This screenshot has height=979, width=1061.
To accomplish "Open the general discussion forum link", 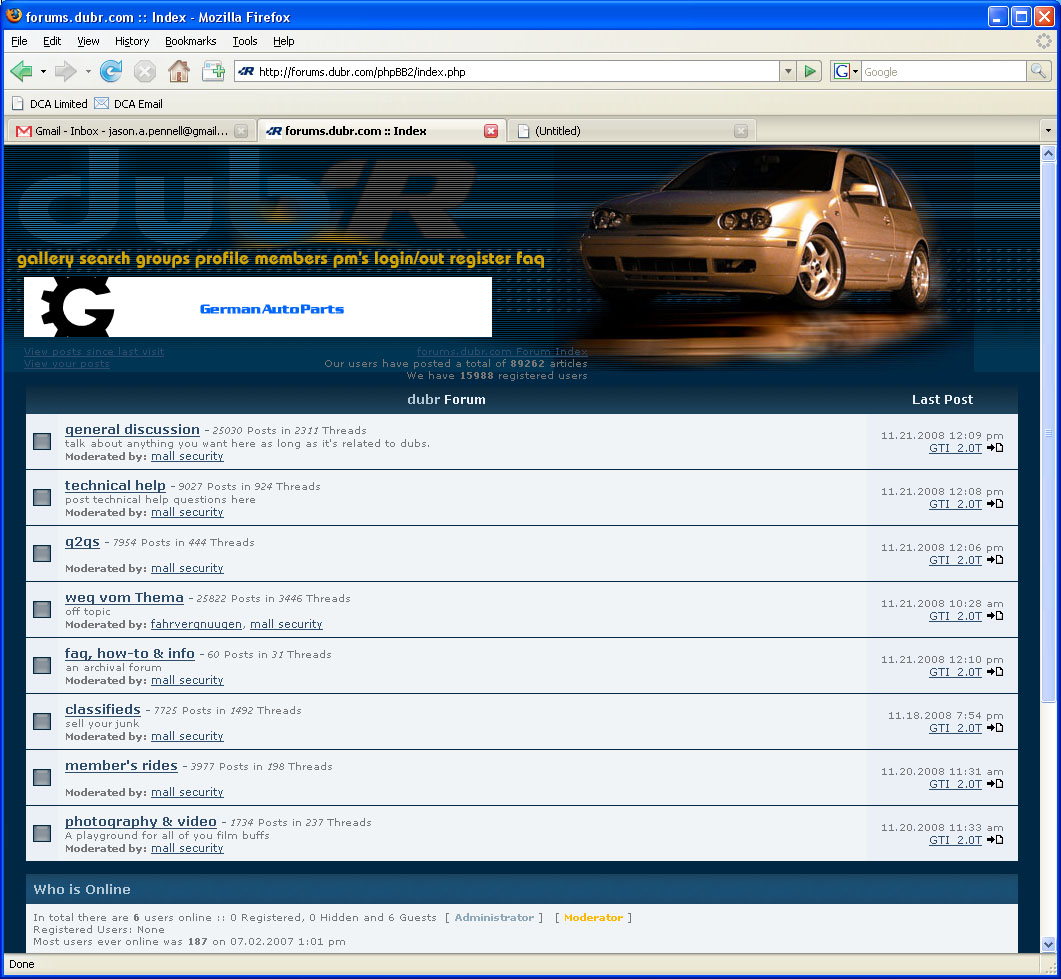I will [x=132, y=430].
